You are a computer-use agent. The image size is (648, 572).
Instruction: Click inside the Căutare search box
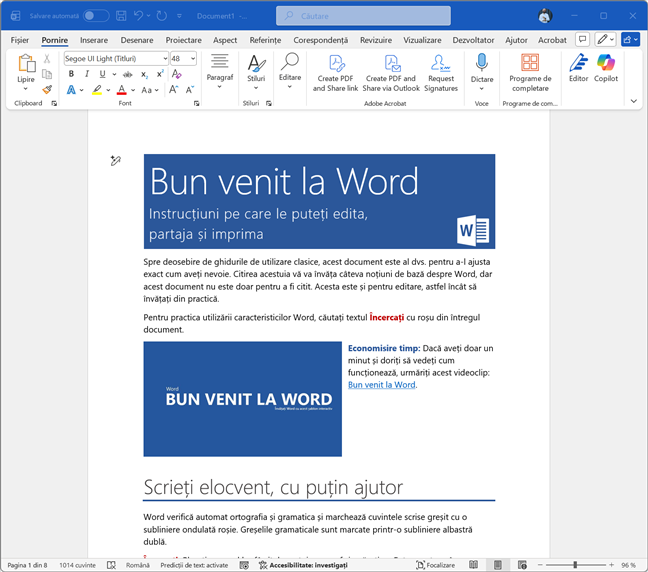tap(363, 16)
